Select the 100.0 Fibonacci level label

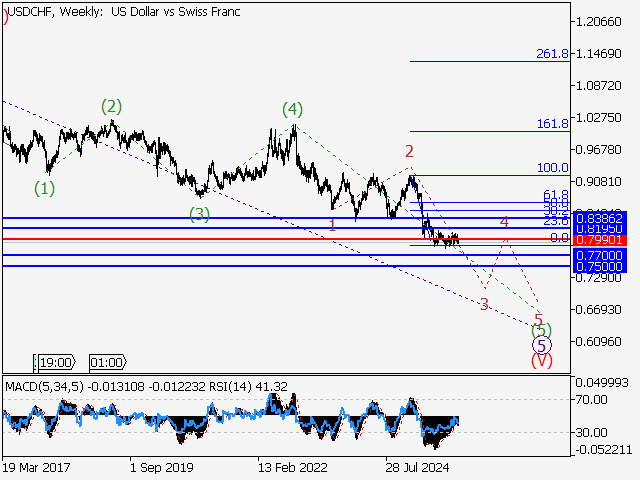coord(552,168)
